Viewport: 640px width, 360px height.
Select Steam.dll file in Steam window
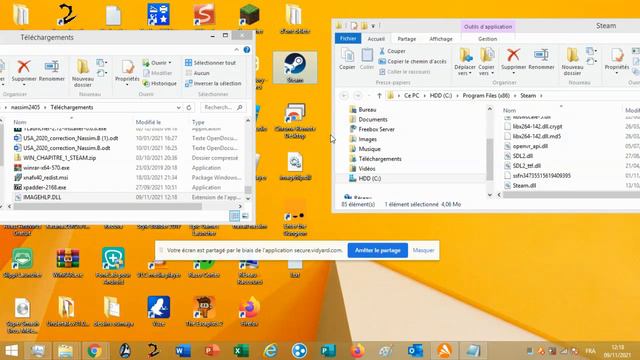click(524, 185)
